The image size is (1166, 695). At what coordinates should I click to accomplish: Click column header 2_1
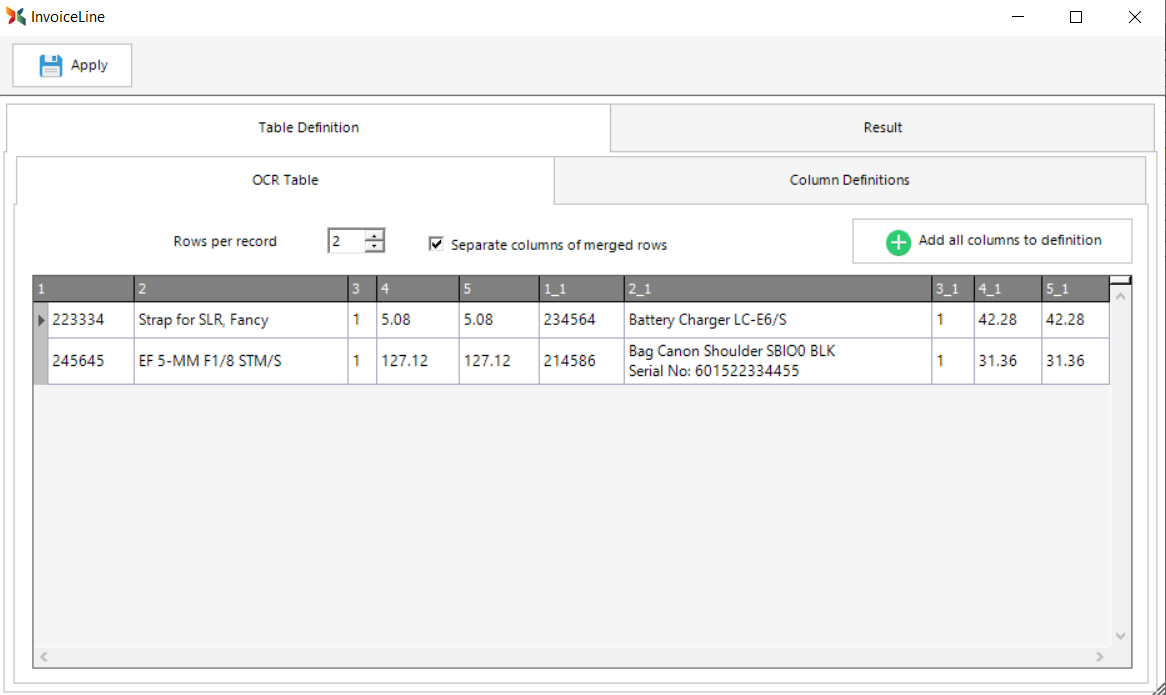777,290
